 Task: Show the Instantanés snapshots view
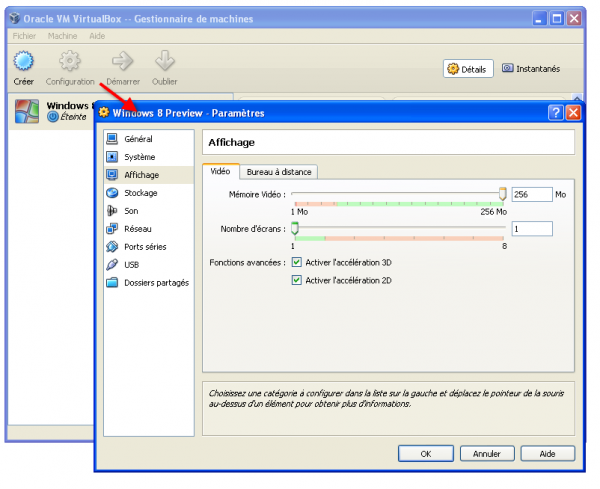tap(531, 69)
